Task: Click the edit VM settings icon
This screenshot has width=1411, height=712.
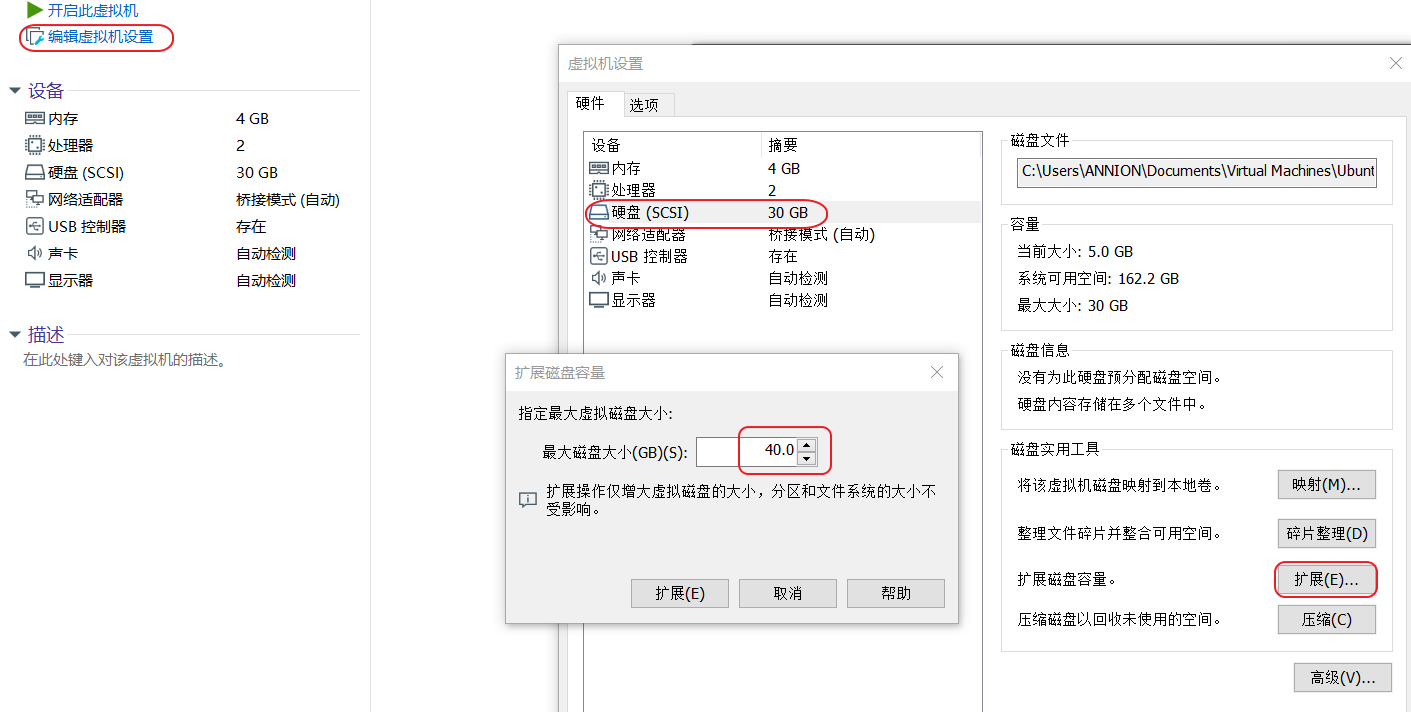Action: pyautogui.click(x=35, y=38)
